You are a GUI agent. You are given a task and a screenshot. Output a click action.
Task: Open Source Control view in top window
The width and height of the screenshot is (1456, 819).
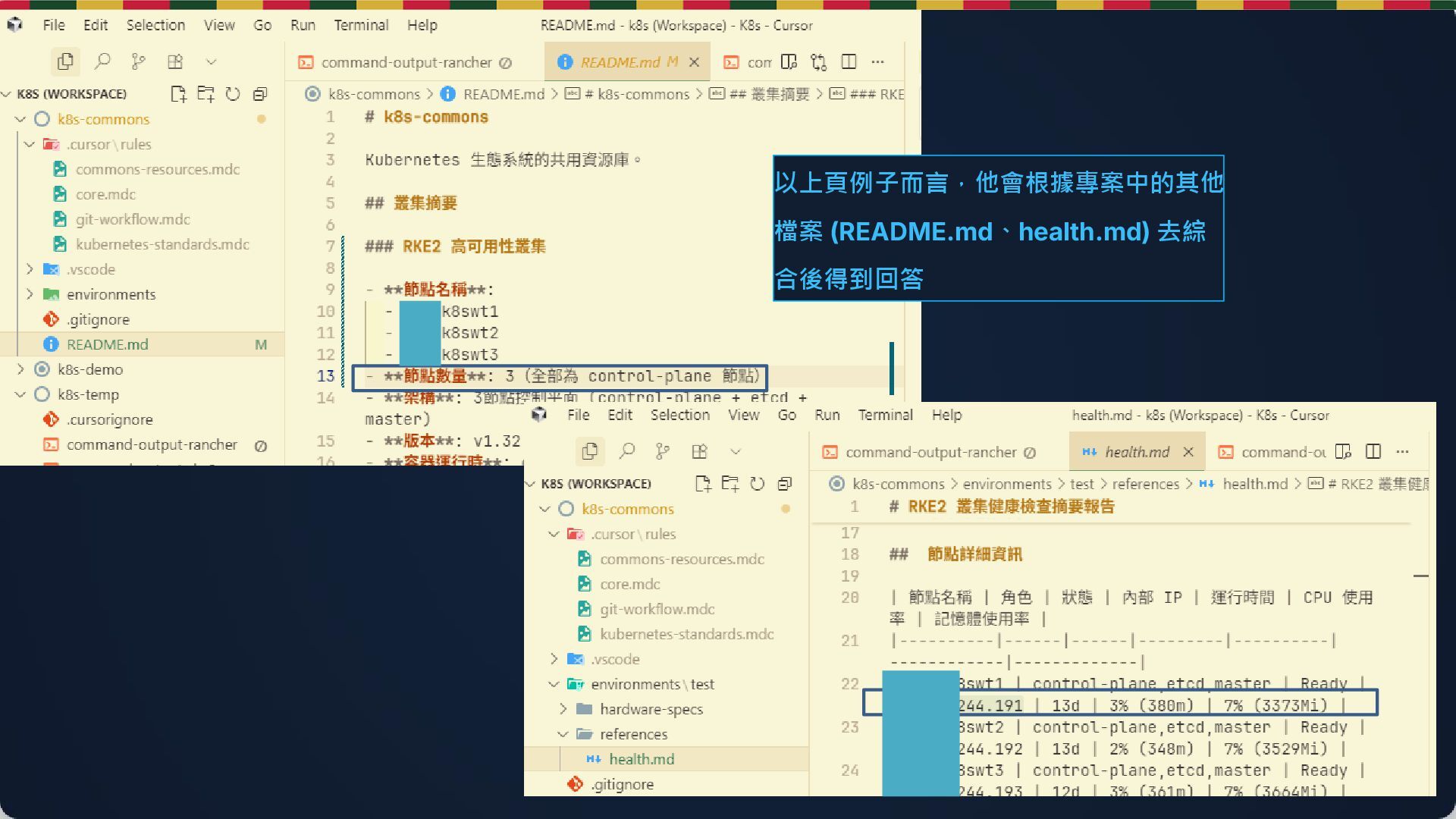click(x=138, y=61)
